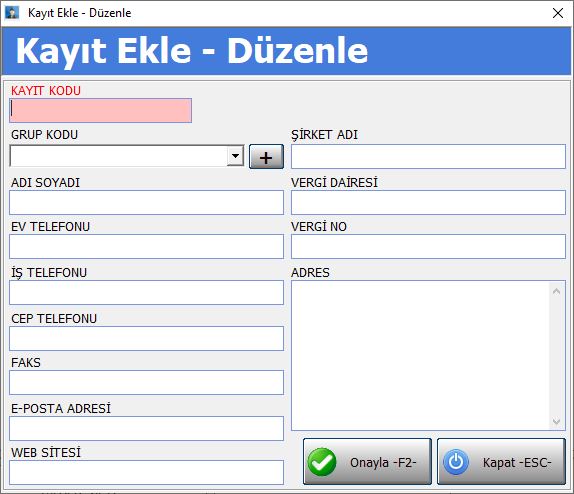Open the GRUP KODU combo box field

[127, 156]
